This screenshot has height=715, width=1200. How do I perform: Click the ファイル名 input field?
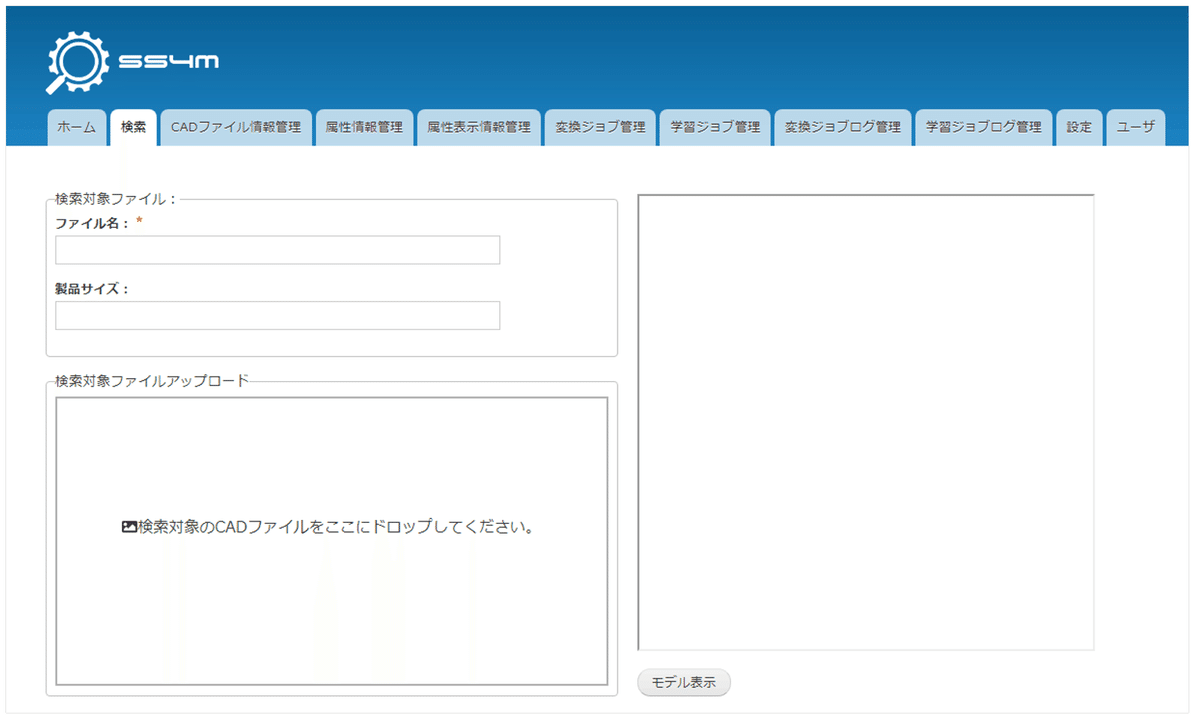[277, 249]
